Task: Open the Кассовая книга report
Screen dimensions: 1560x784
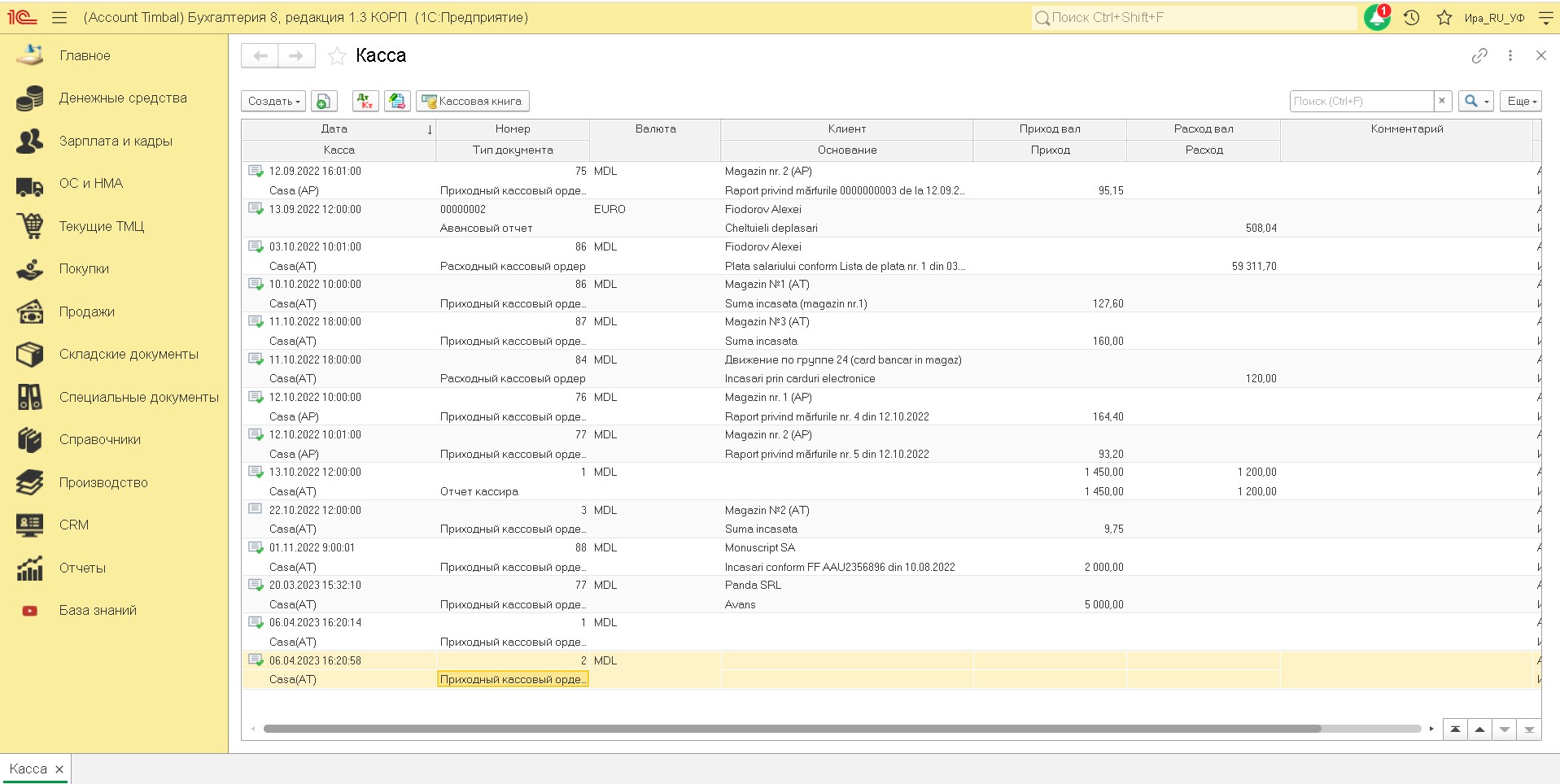Action: 472,101
